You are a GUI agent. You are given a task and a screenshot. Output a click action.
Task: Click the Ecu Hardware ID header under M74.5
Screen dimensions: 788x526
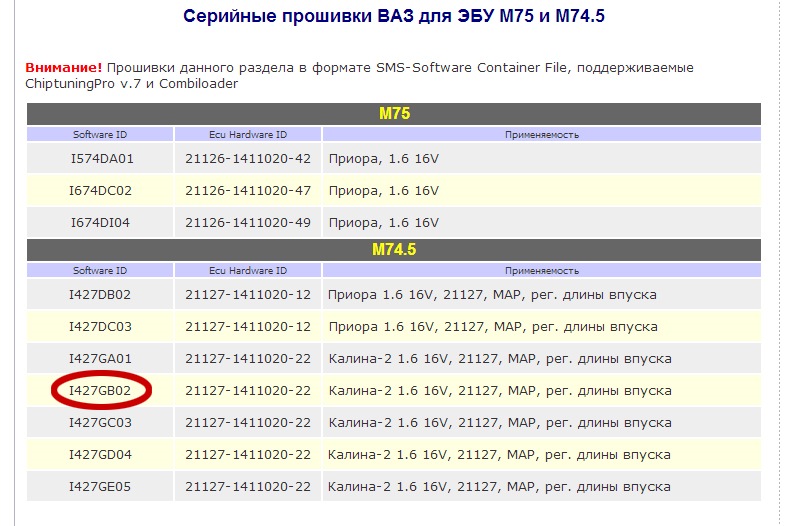coord(248,271)
